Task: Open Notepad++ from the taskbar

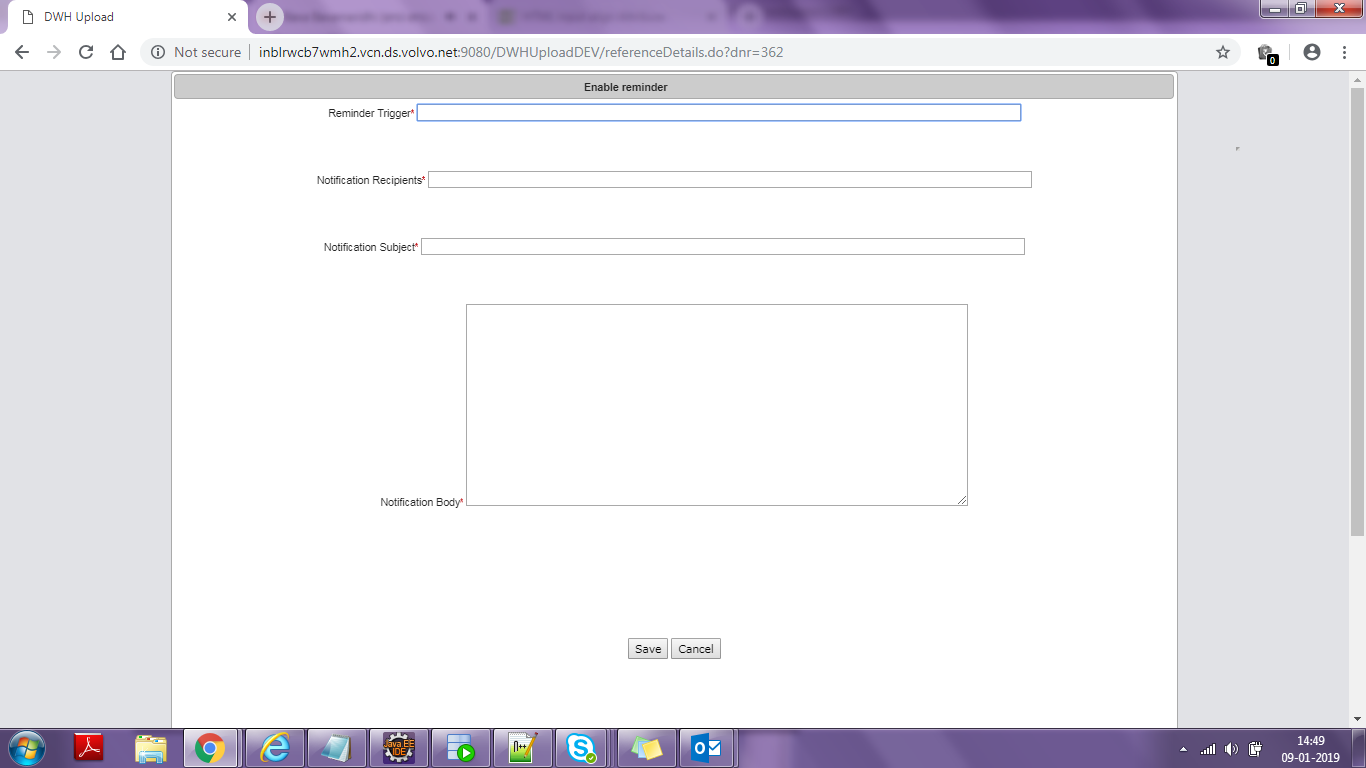Action: pos(522,748)
